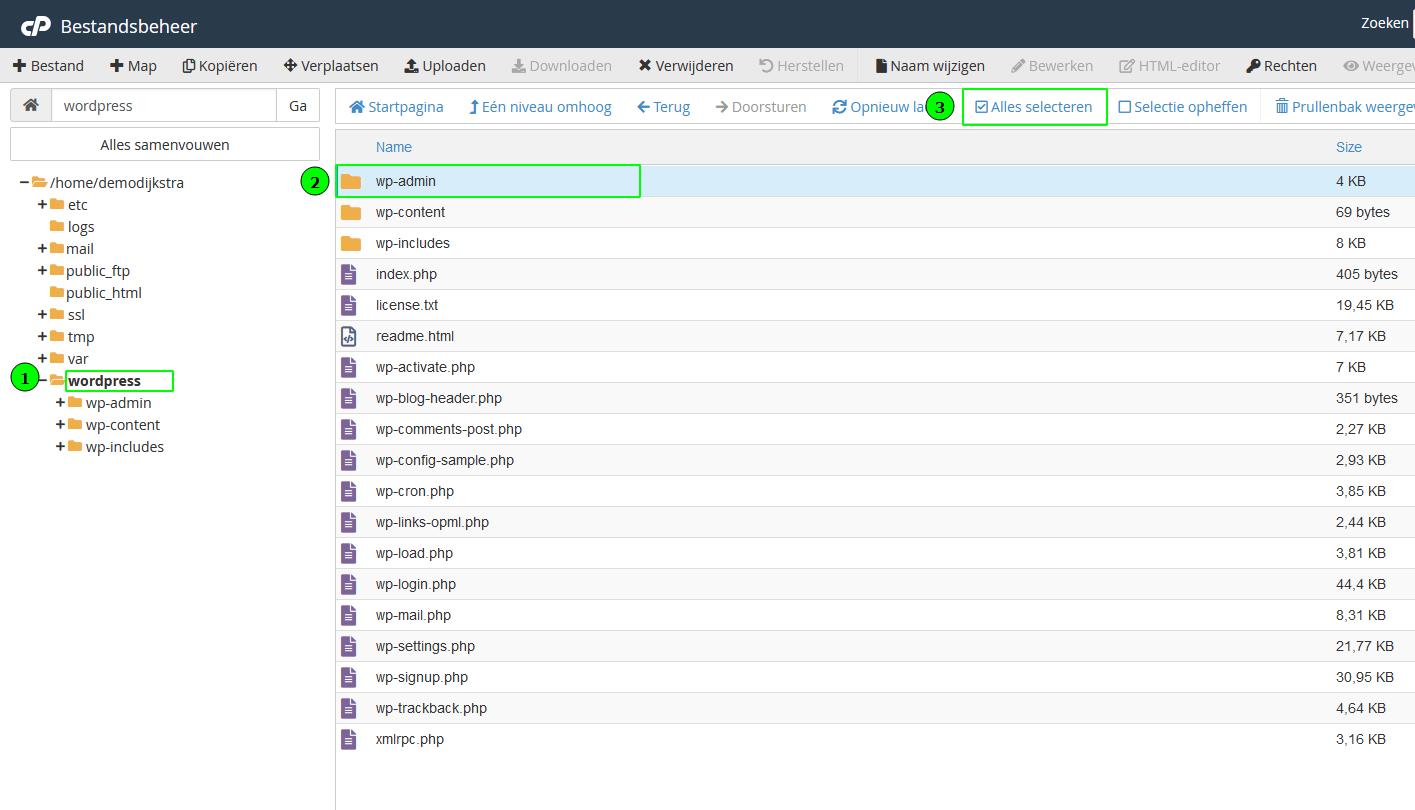1415x810 pixels.
Task: Create a new folder with Map
Action: (133, 66)
